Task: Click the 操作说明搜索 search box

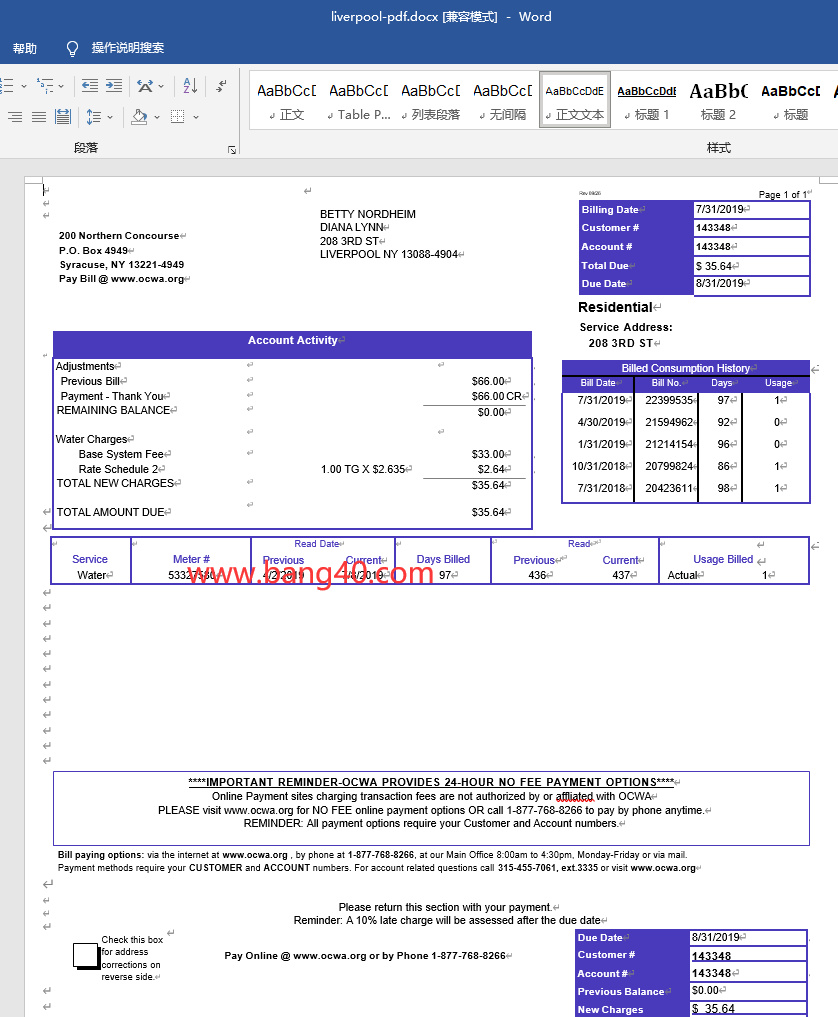Action: pyautogui.click(x=128, y=48)
